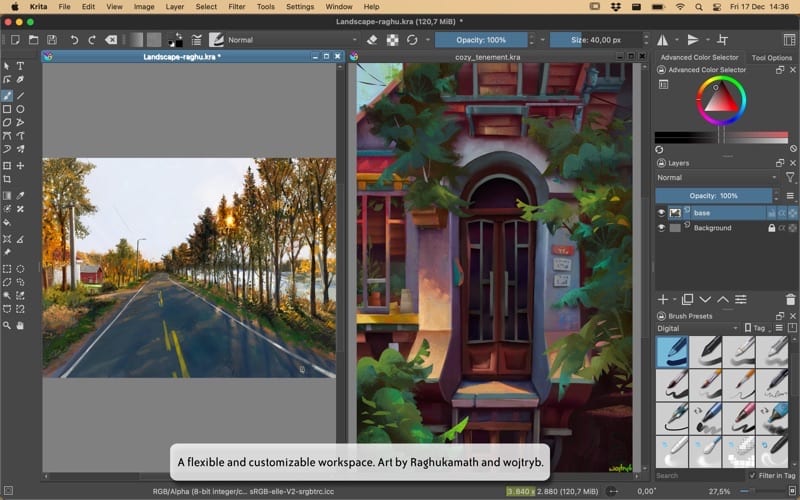Screen dimensions: 800x500
Task: Switch to the Tool Options tab
Action: tap(771, 58)
